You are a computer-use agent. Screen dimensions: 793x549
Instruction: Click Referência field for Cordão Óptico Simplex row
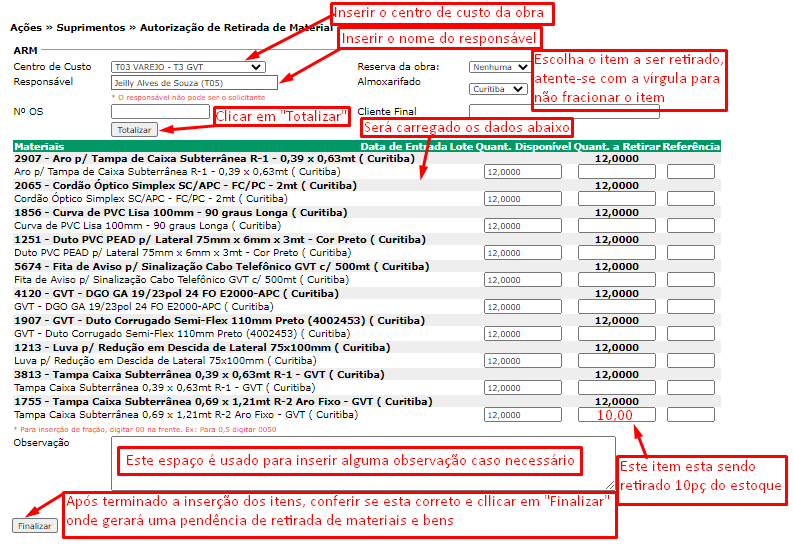coord(691,198)
